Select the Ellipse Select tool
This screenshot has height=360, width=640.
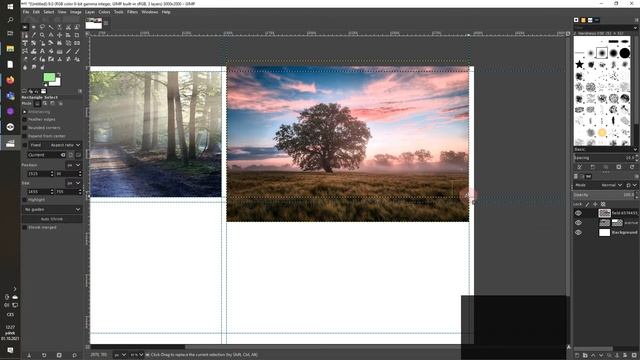(x=33, y=27)
